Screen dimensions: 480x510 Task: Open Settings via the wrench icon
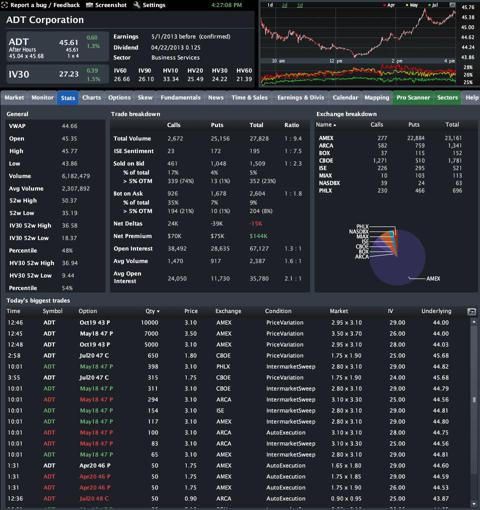pyautogui.click(x=137, y=5)
